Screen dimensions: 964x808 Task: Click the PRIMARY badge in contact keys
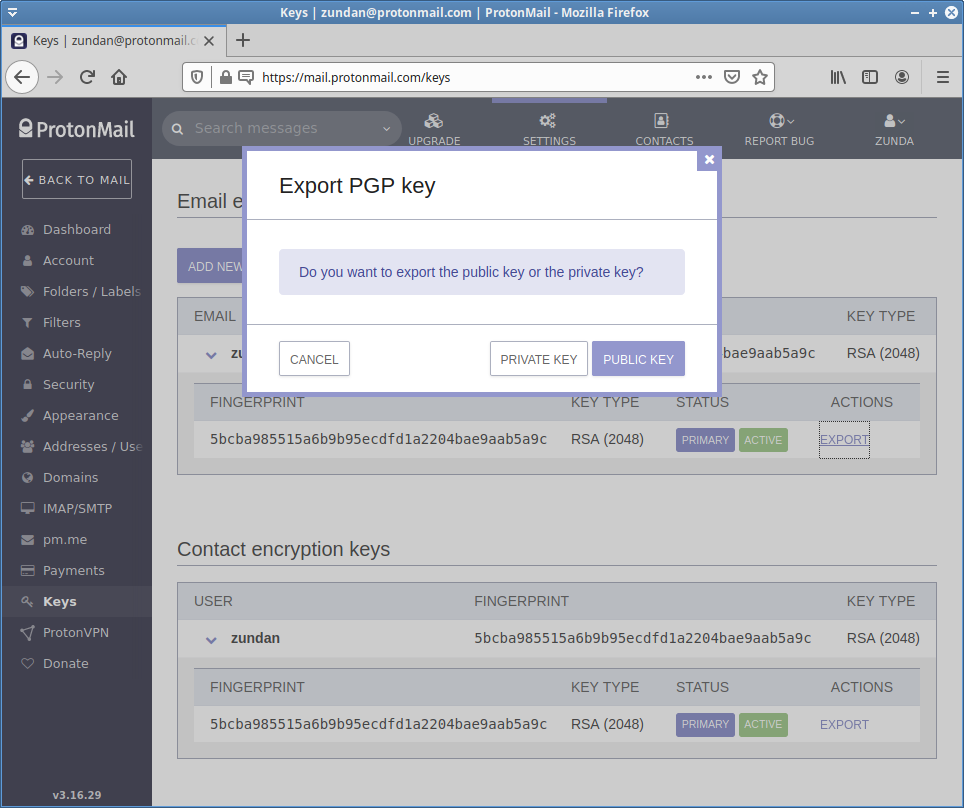point(705,724)
